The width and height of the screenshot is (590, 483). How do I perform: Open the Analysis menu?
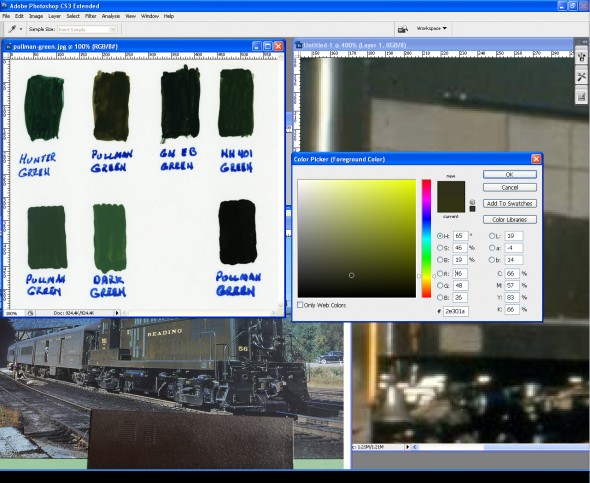[x=111, y=16]
